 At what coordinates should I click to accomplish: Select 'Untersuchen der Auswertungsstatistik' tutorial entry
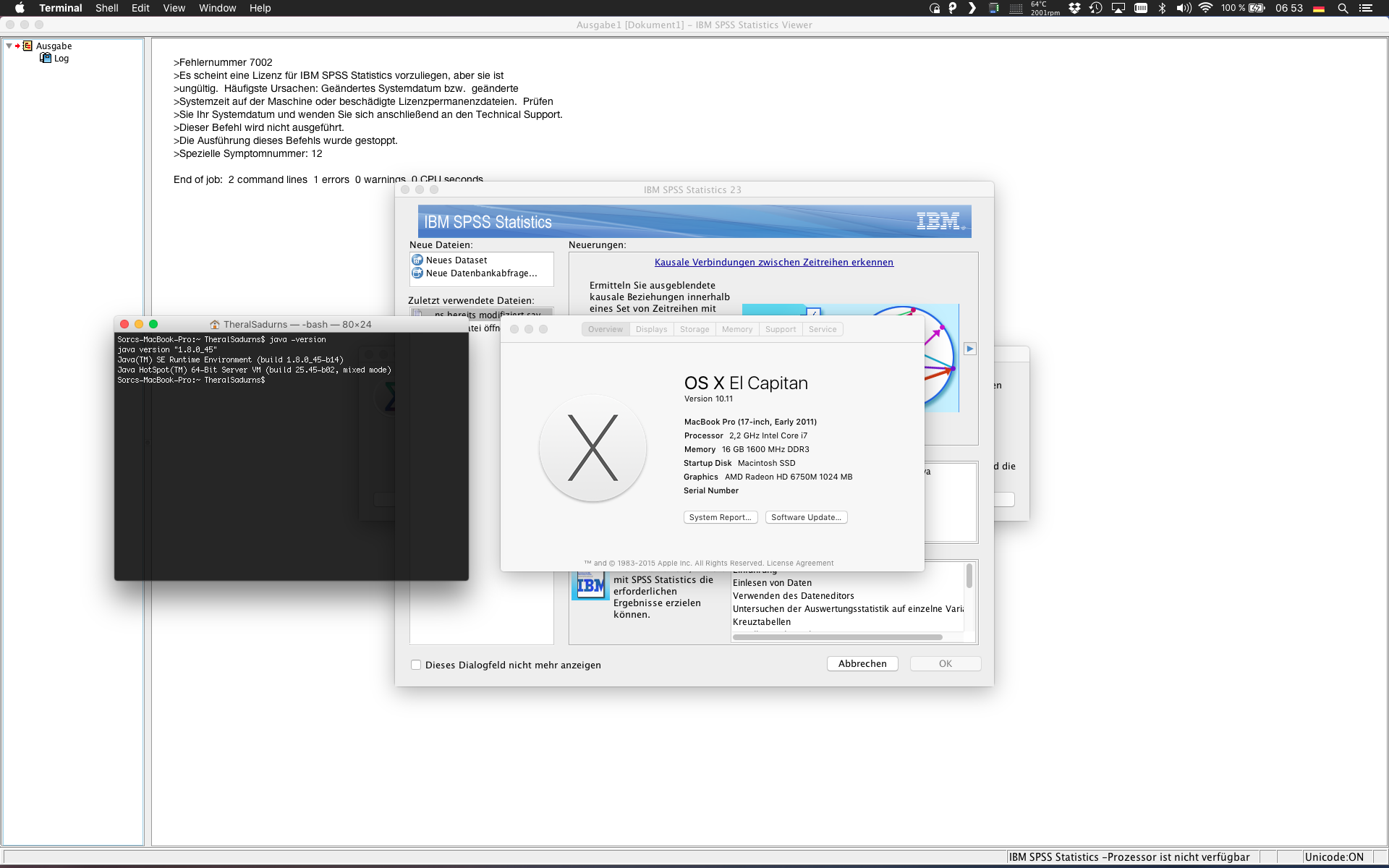pyautogui.click(x=848, y=608)
